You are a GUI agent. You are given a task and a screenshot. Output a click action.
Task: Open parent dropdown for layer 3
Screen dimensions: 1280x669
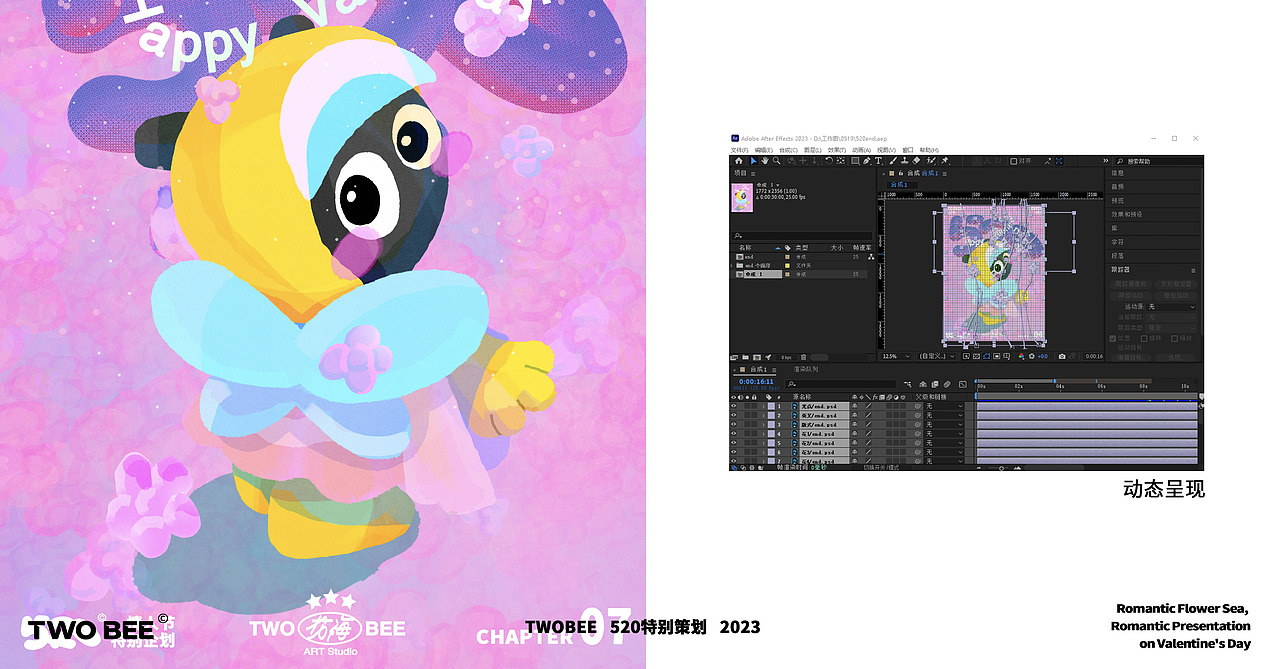coord(943,424)
